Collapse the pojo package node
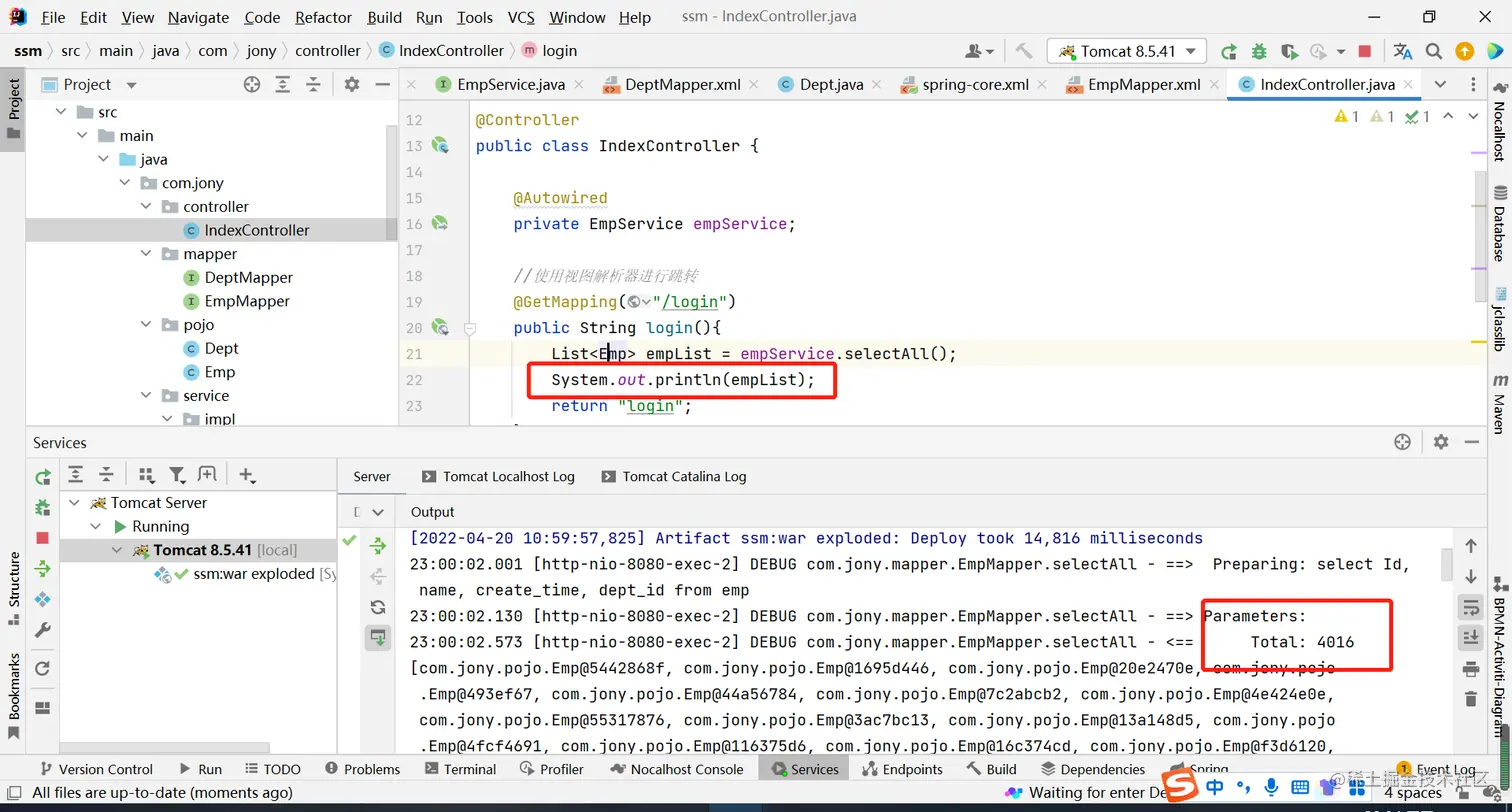The height and width of the screenshot is (812, 1512). [x=146, y=325]
